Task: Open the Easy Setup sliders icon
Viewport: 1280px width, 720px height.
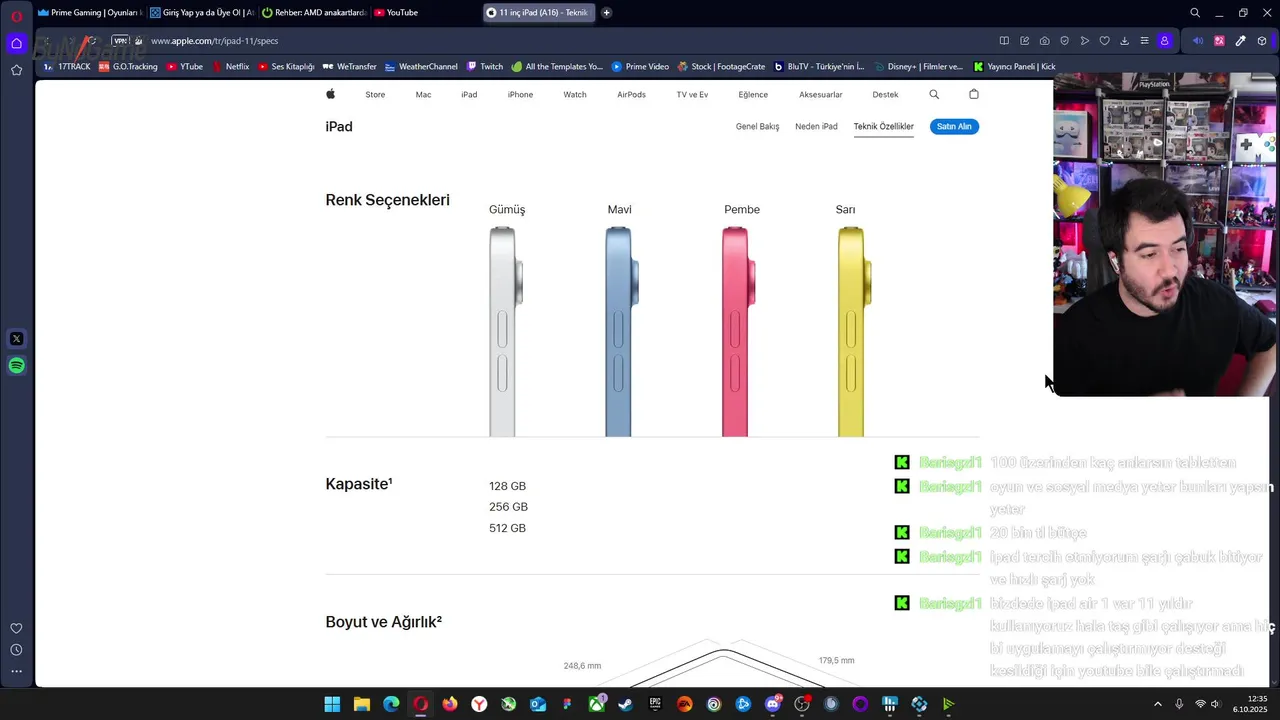Action: (1144, 41)
